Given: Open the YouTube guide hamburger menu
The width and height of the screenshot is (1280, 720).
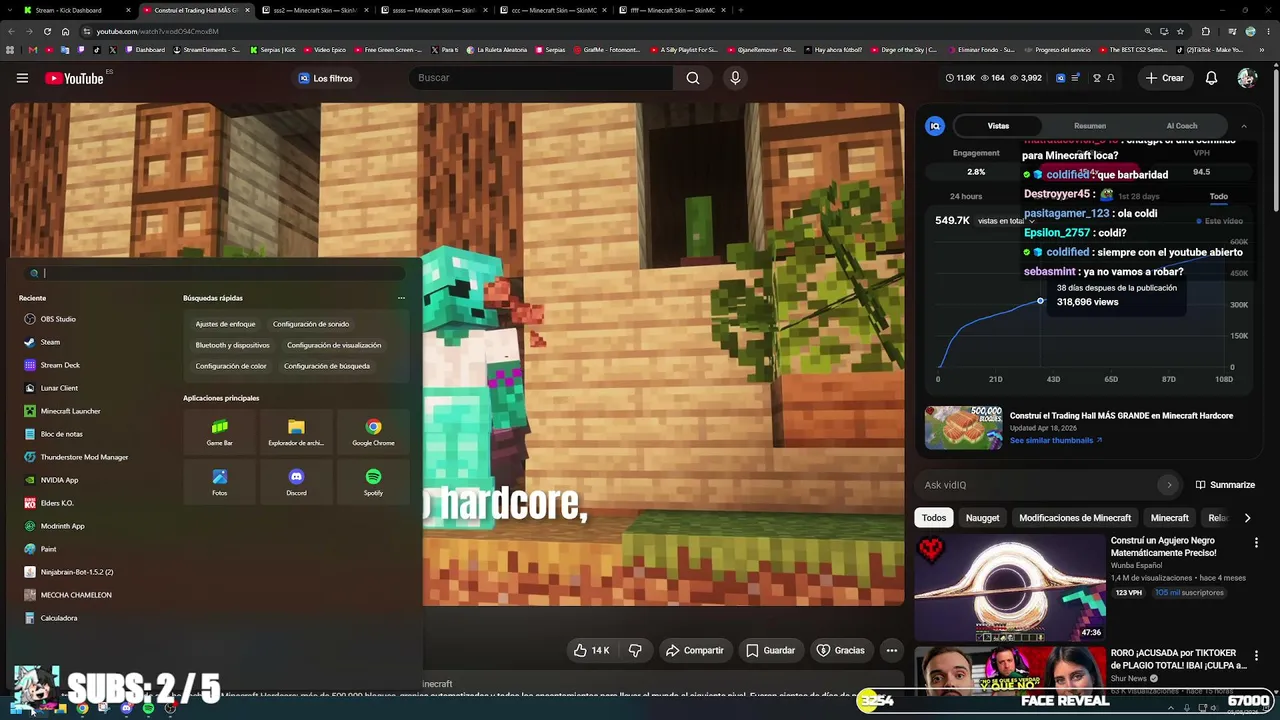Looking at the screenshot, I should tap(22, 78).
